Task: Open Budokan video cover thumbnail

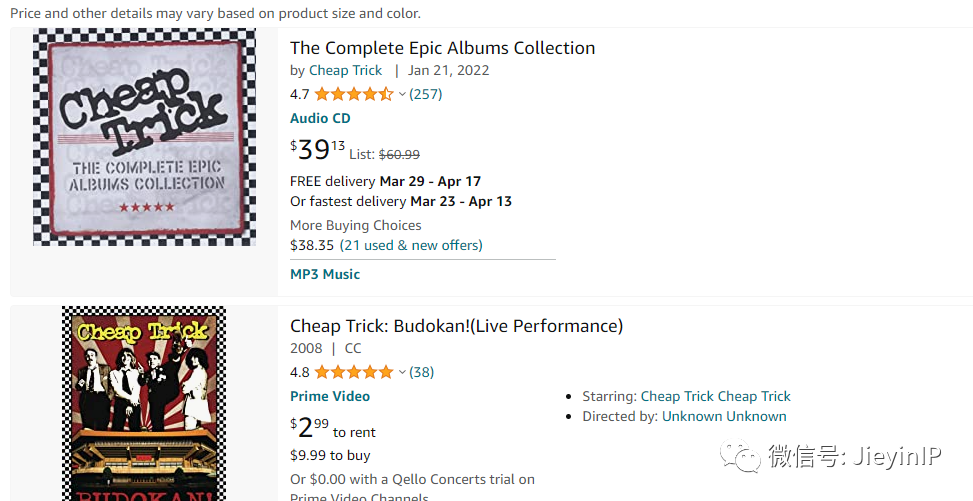Action: point(144,403)
